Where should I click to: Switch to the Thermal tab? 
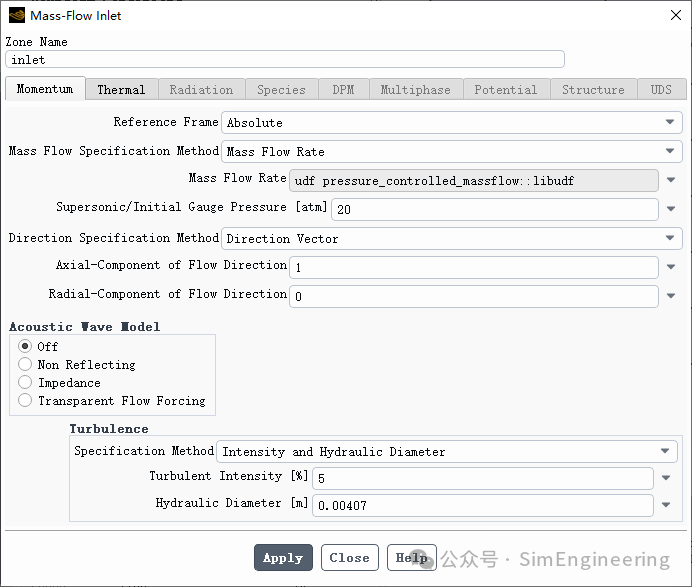[121, 90]
